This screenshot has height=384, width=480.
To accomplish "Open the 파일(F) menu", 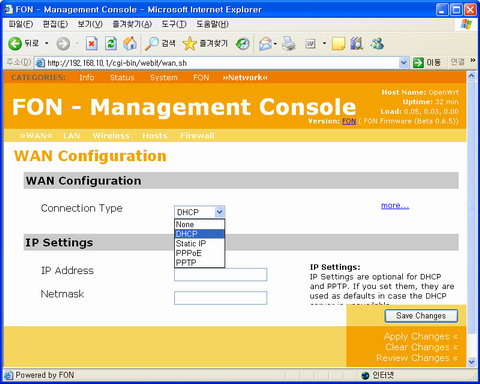I will tap(21, 24).
